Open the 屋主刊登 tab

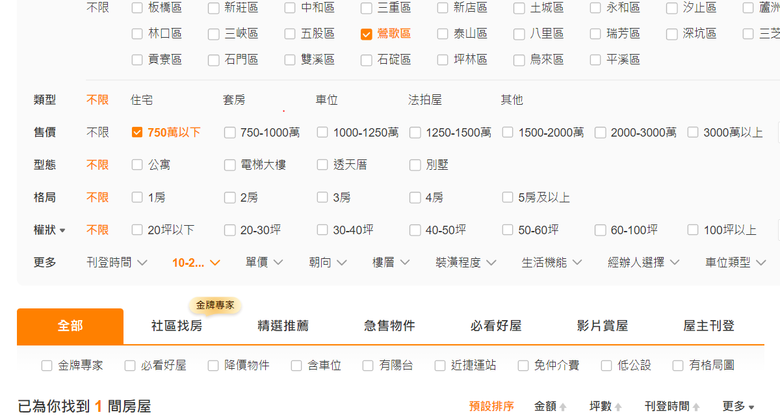pyautogui.click(x=709, y=326)
